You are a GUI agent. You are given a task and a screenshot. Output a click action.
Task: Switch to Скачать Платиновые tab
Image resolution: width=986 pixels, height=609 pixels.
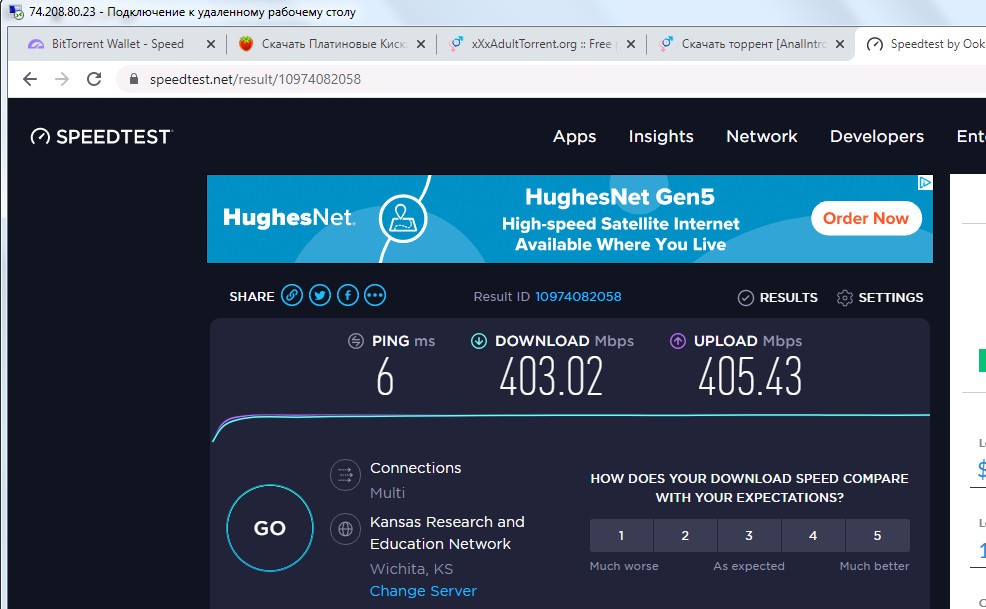coord(333,44)
